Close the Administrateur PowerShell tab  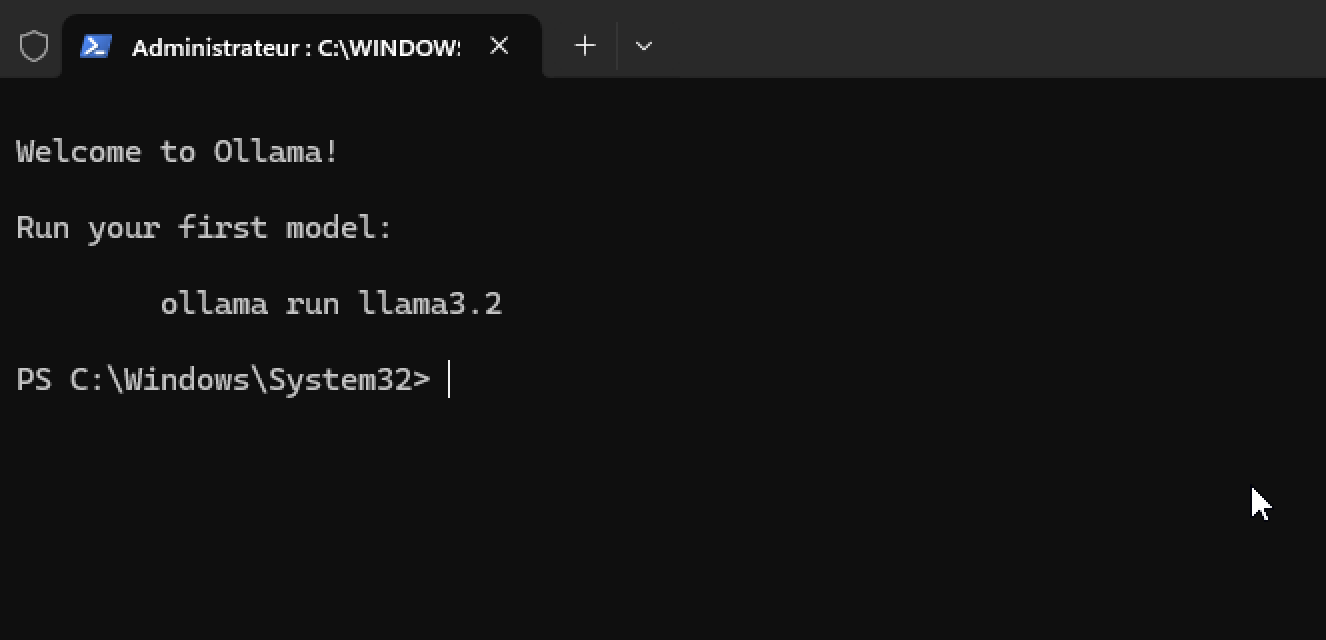499,46
